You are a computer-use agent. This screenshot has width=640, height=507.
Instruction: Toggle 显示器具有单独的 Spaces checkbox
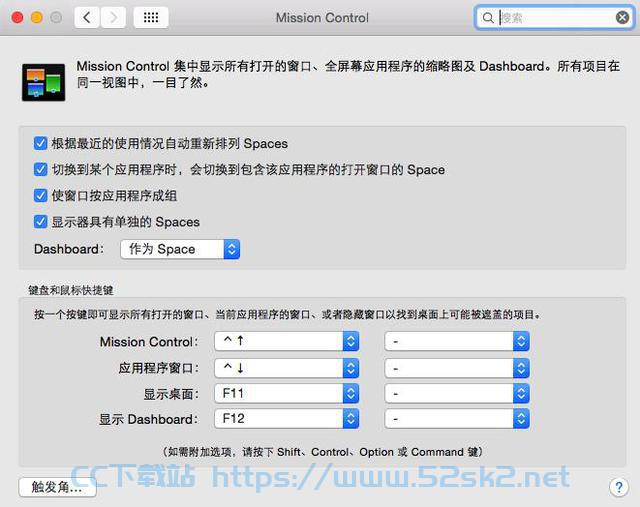pos(40,222)
